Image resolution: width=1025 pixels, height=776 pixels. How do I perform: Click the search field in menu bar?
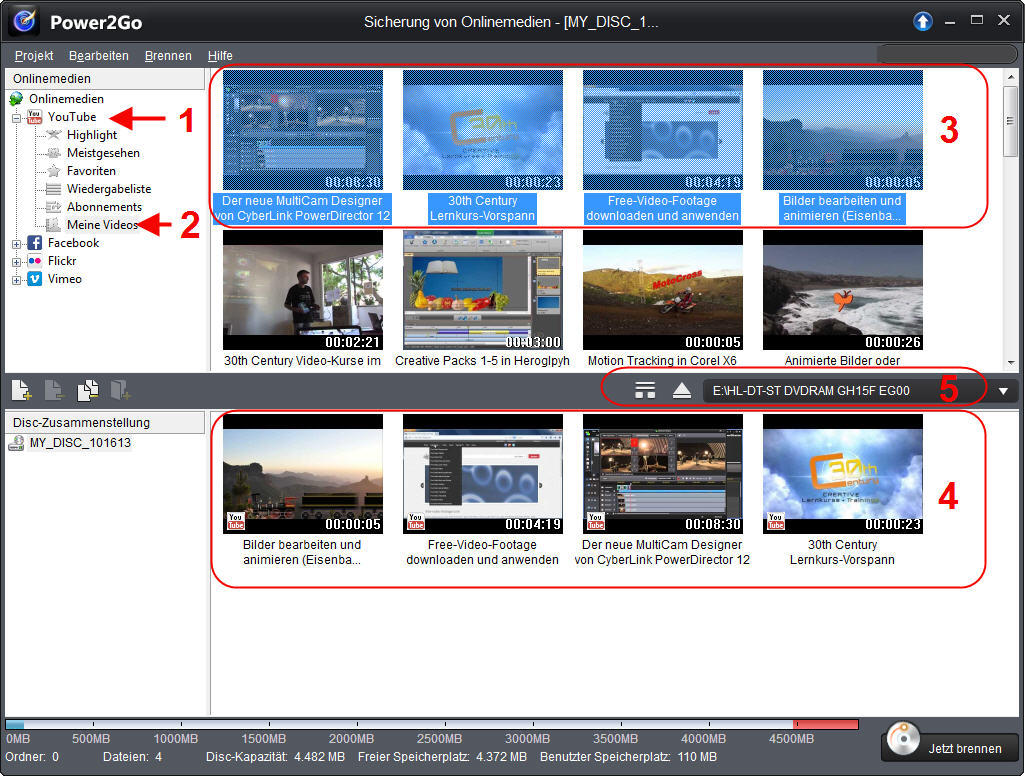(x=947, y=54)
